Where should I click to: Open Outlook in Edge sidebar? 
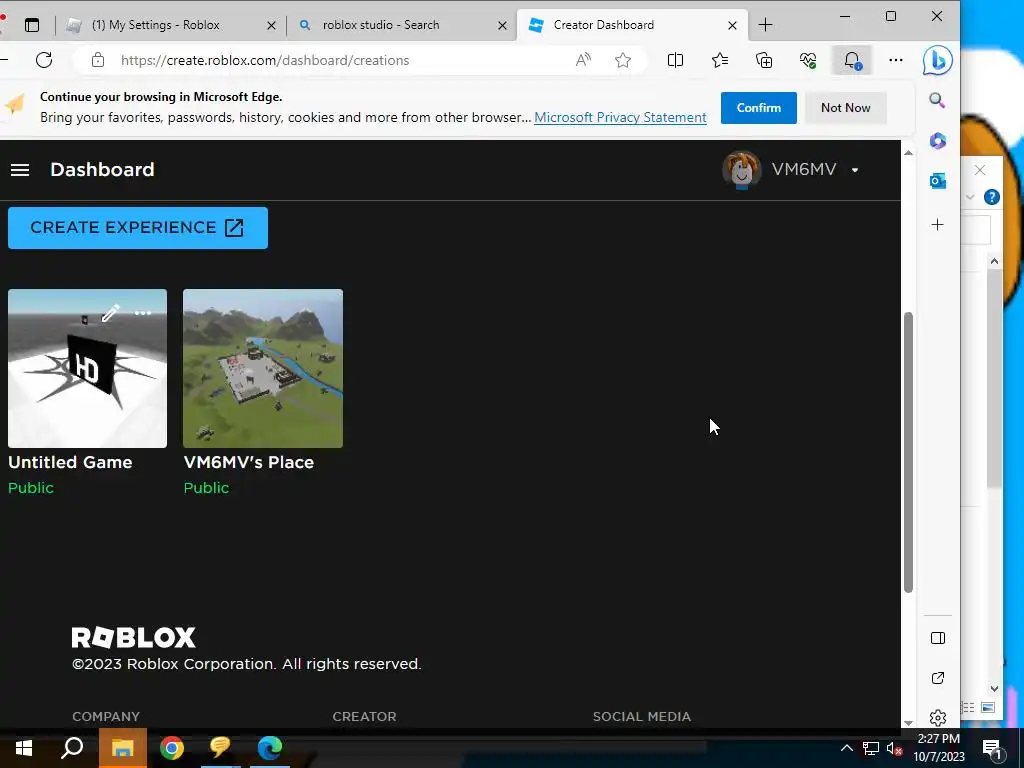point(938,181)
